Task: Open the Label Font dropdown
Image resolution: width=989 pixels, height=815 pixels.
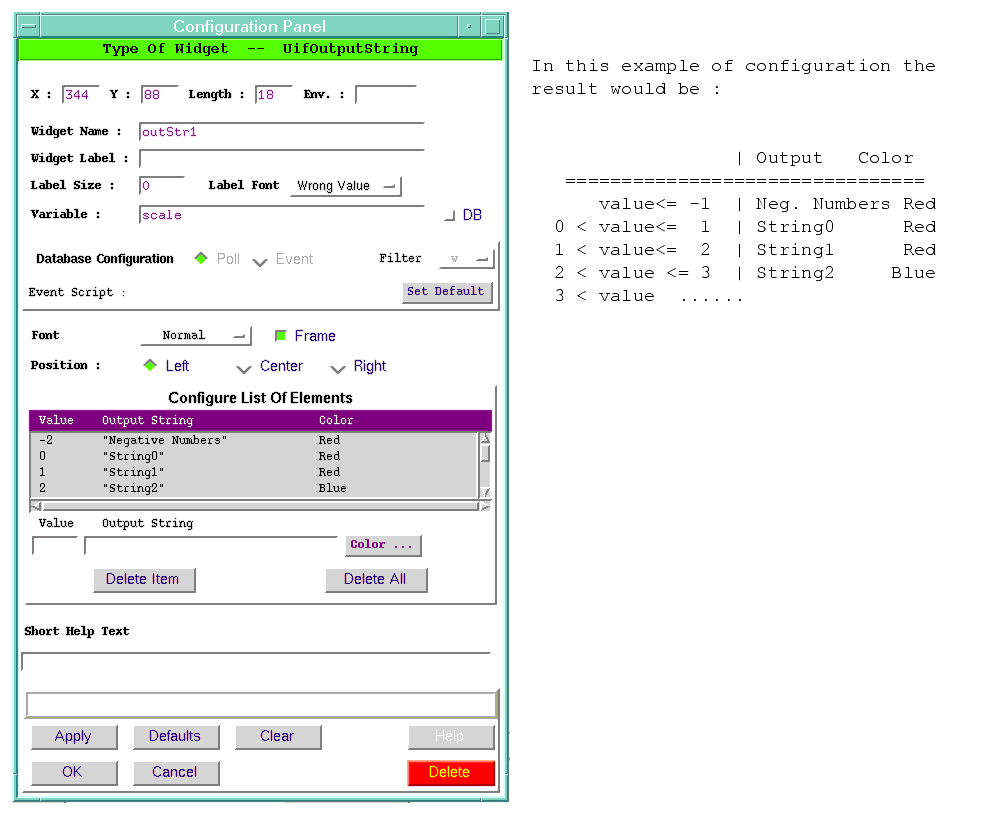Action: coord(345,186)
